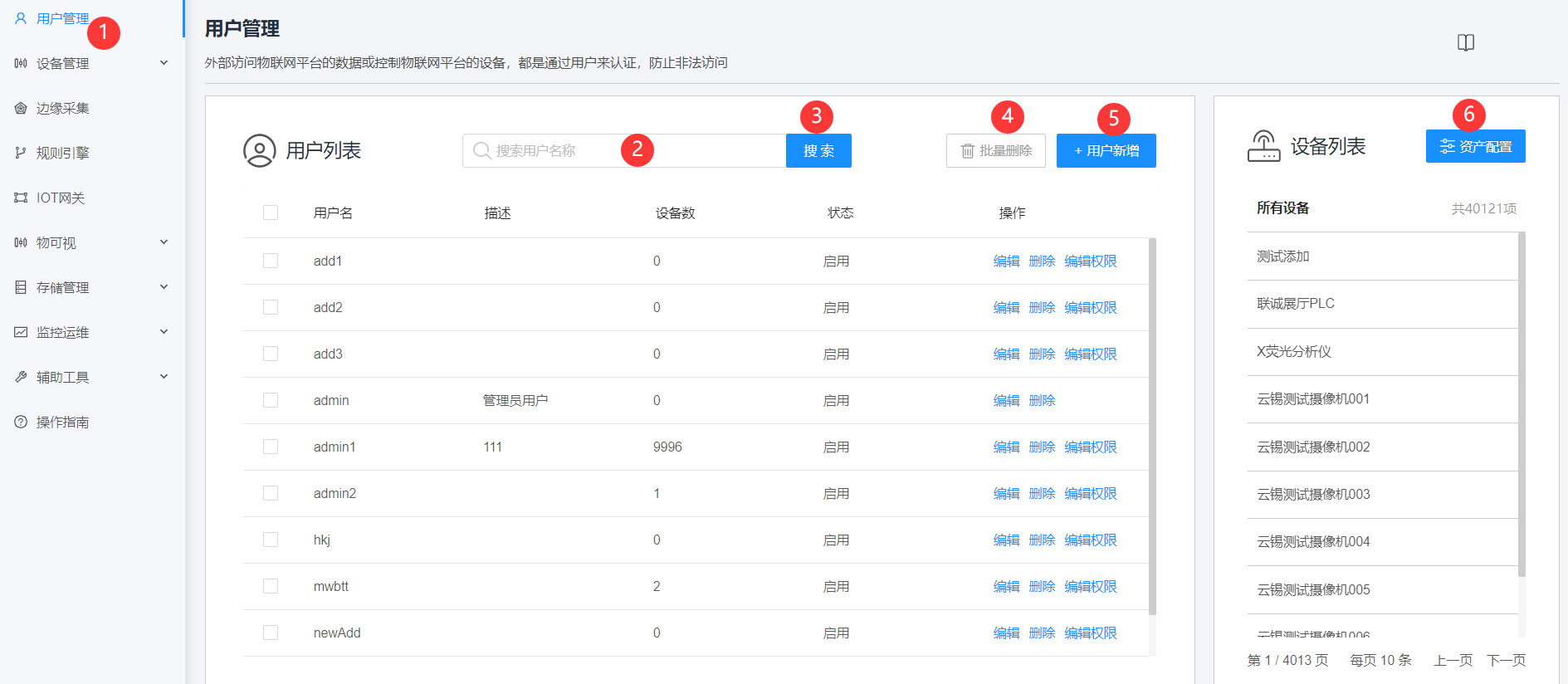1568x684 pixels.
Task: Check the box for user admin1
Action: pyautogui.click(x=271, y=447)
